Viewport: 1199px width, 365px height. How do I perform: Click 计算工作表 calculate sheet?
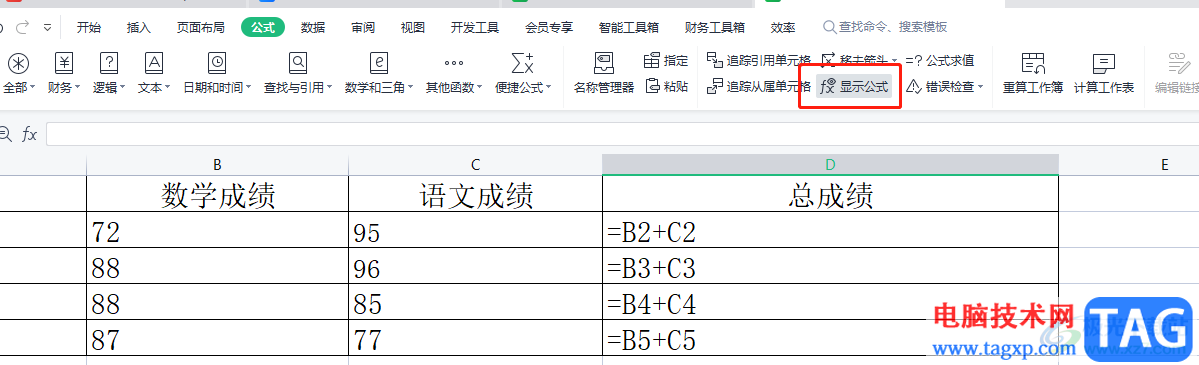(1103, 73)
